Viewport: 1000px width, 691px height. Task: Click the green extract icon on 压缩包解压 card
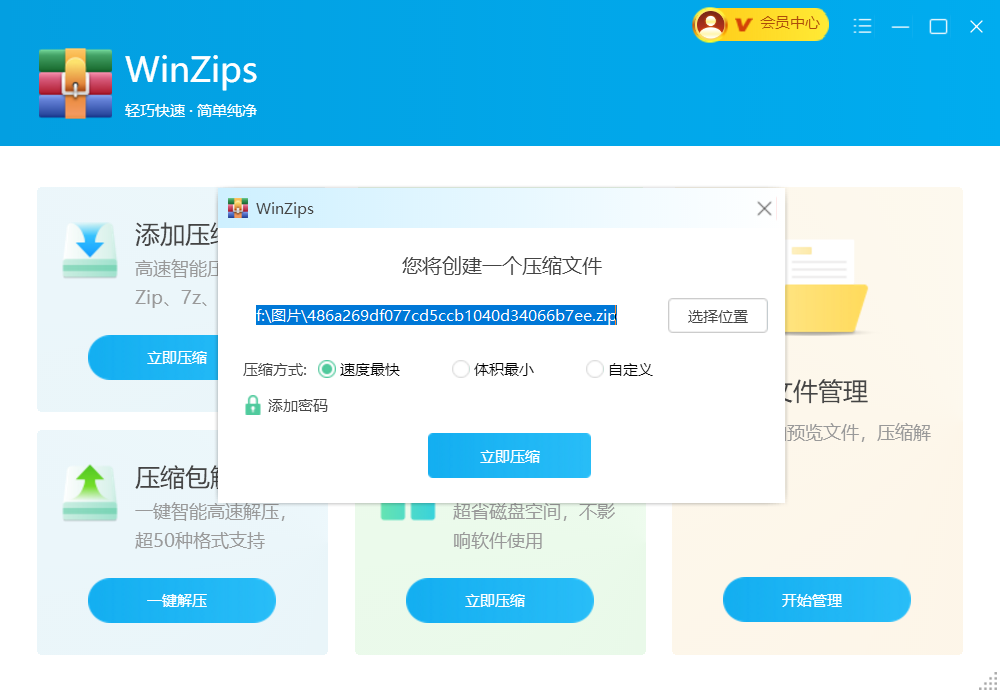(89, 490)
